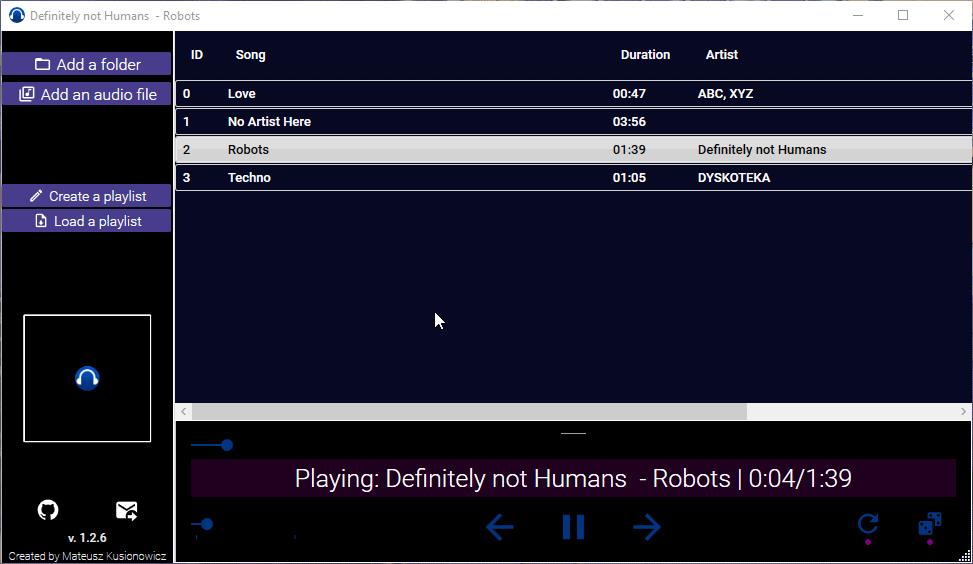Close the player window
This screenshot has height=564, width=973.
[949, 16]
